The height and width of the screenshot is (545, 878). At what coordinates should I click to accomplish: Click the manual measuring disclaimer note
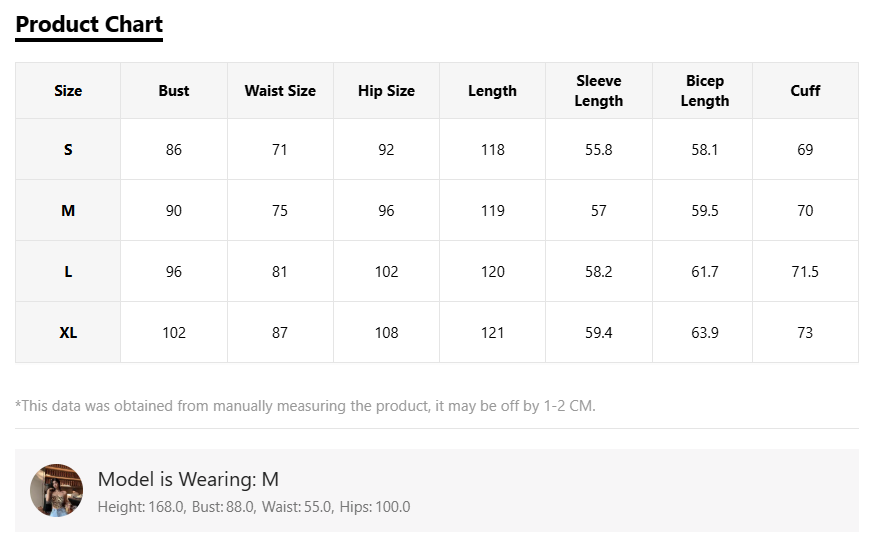(x=305, y=406)
